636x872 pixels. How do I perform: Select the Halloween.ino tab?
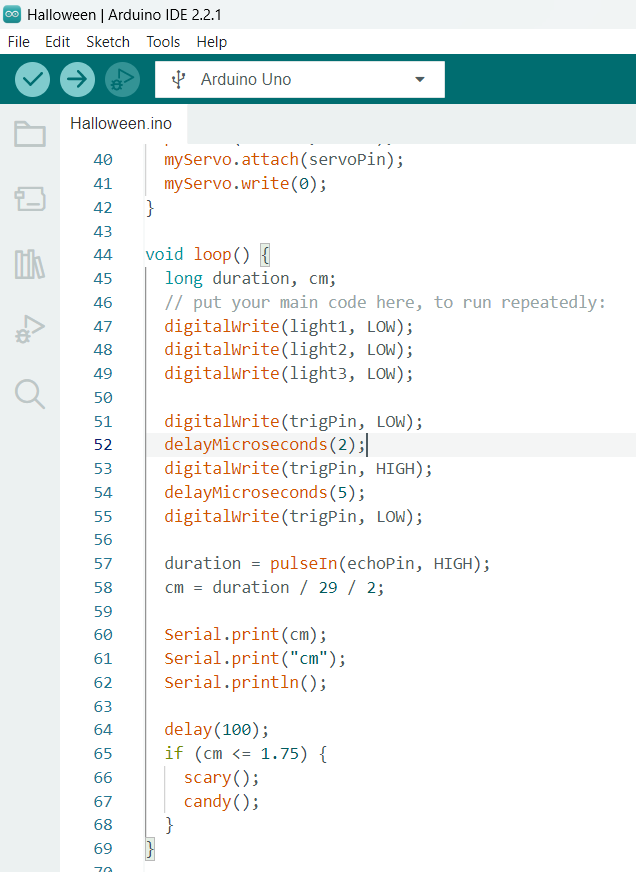click(x=121, y=123)
